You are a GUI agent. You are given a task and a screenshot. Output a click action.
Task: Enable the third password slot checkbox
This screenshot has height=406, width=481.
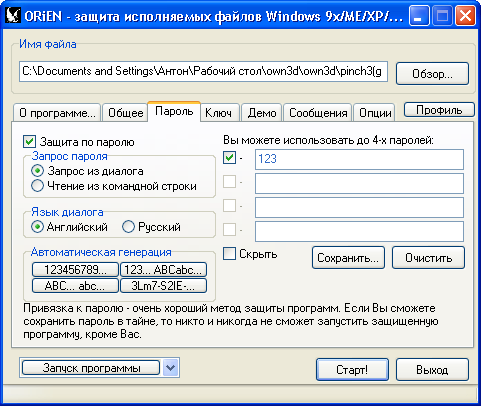click(x=229, y=205)
